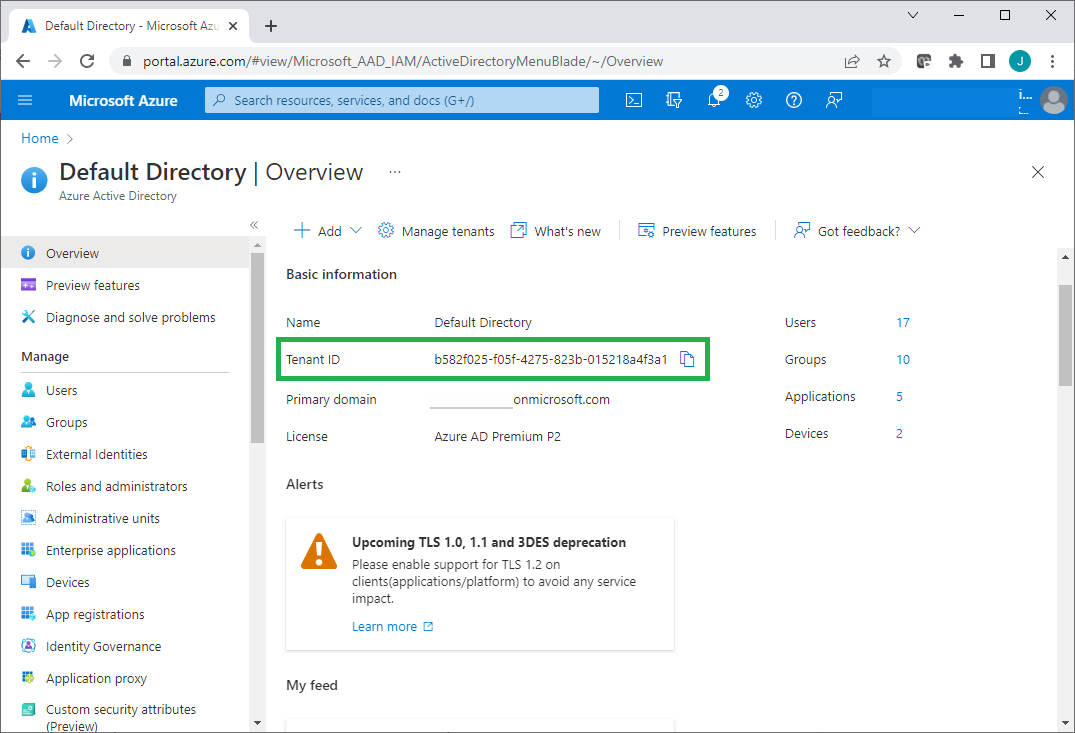Image resolution: width=1075 pixels, height=733 pixels.
Task: Follow the Learn more link
Action: 385,627
